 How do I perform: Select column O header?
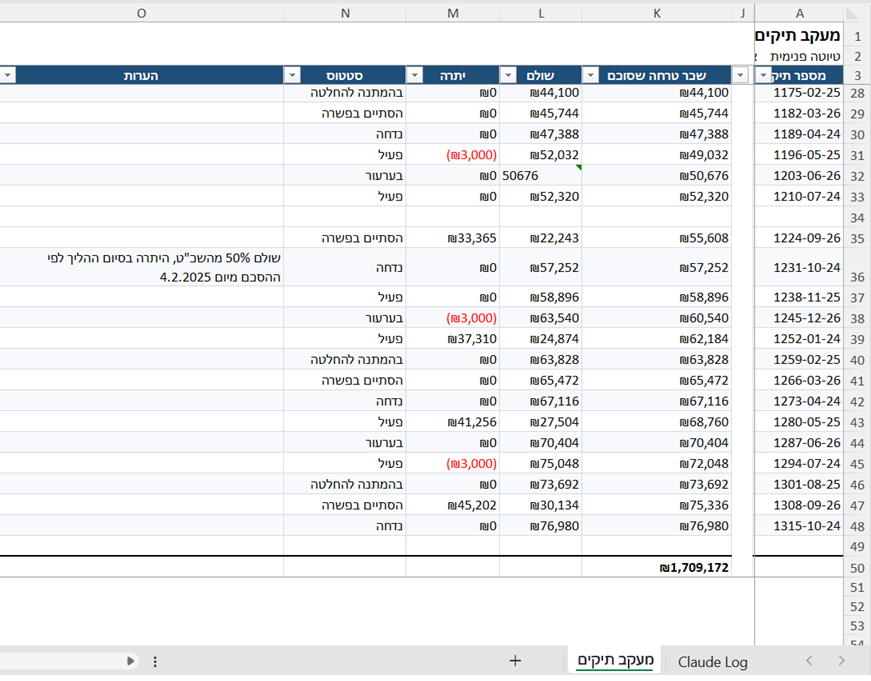(141, 13)
